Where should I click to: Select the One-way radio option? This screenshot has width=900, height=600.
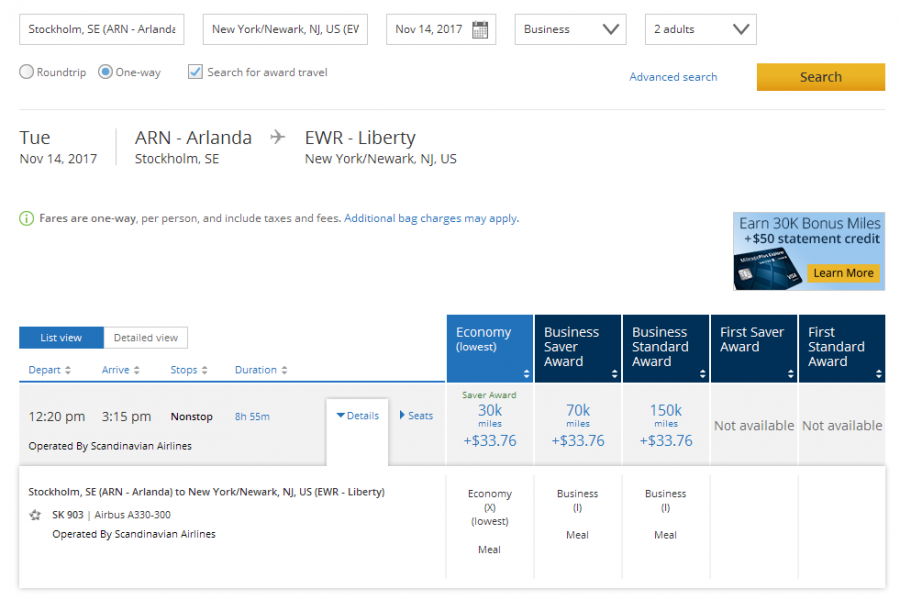pyautogui.click(x=105, y=72)
